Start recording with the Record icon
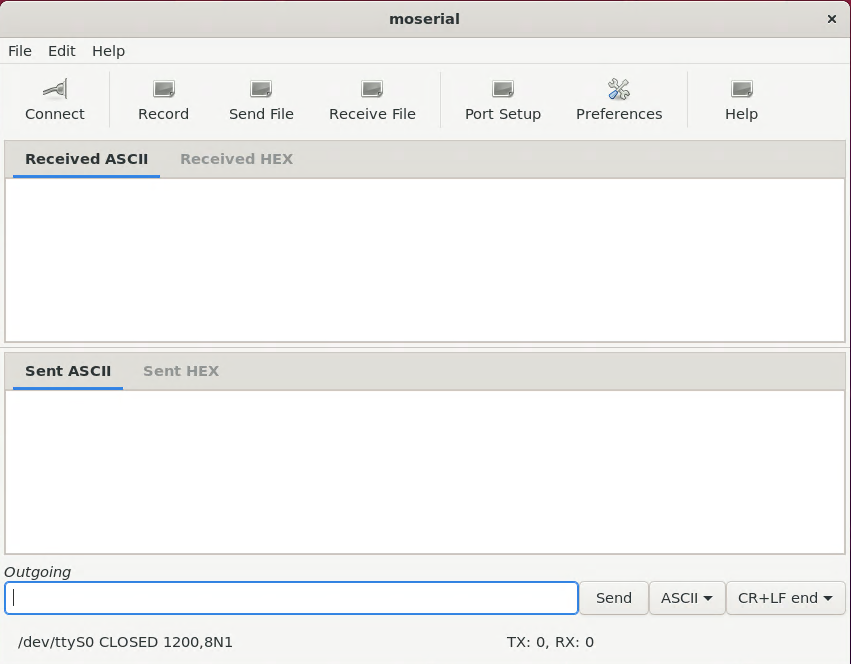The image size is (851, 664). (x=163, y=89)
